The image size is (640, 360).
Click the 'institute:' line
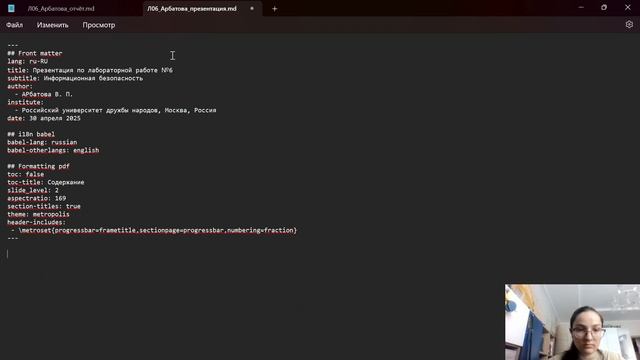coord(25,102)
